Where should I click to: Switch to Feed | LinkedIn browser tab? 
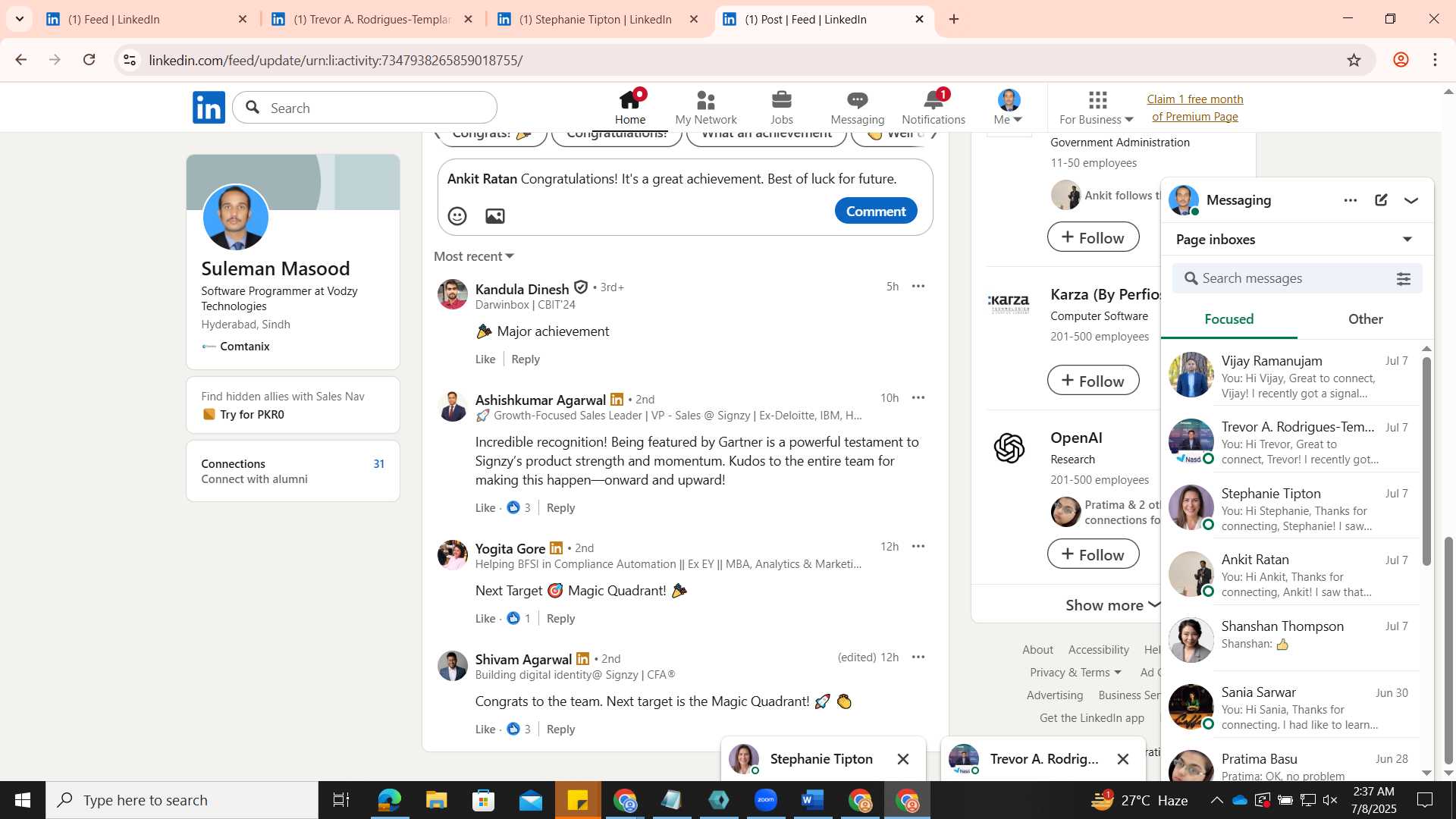(x=146, y=19)
